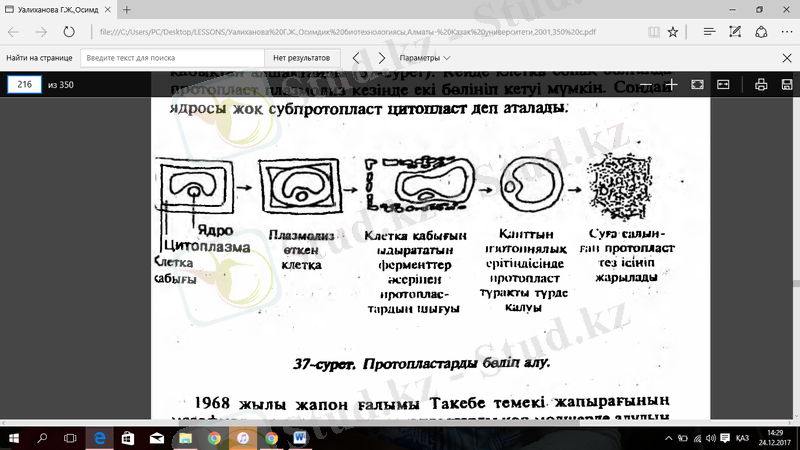Click the 'из 350' page count text
800x450 pixels.
pos(61,85)
